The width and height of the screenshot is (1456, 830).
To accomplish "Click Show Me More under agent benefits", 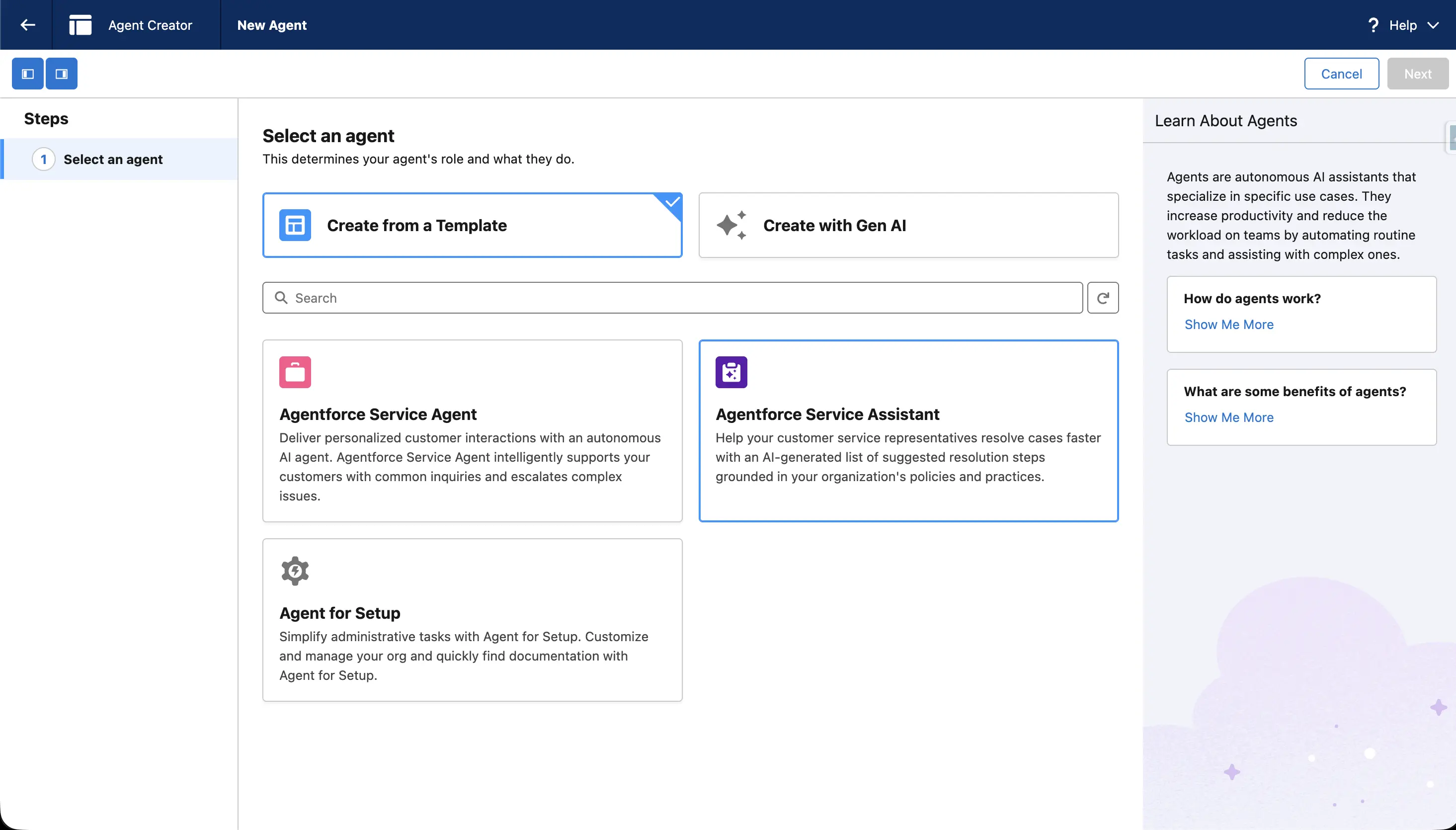I will 1228,416.
